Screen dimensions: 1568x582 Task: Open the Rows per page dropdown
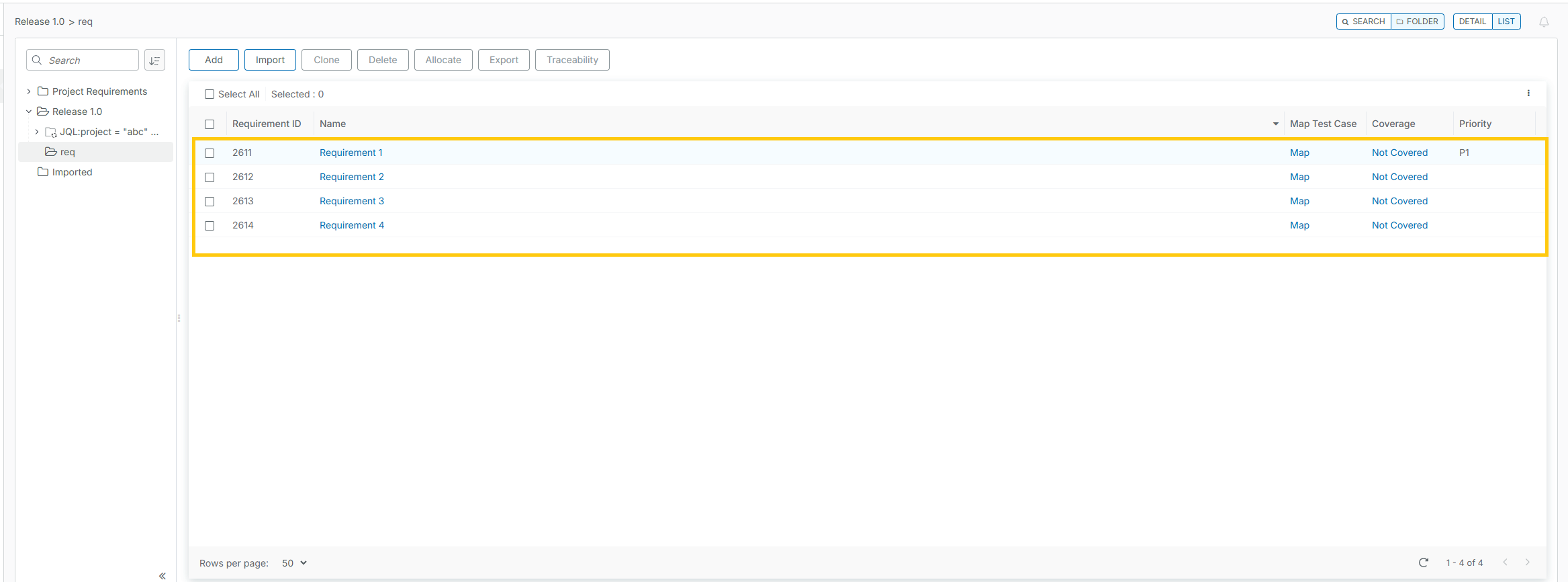pos(294,563)
